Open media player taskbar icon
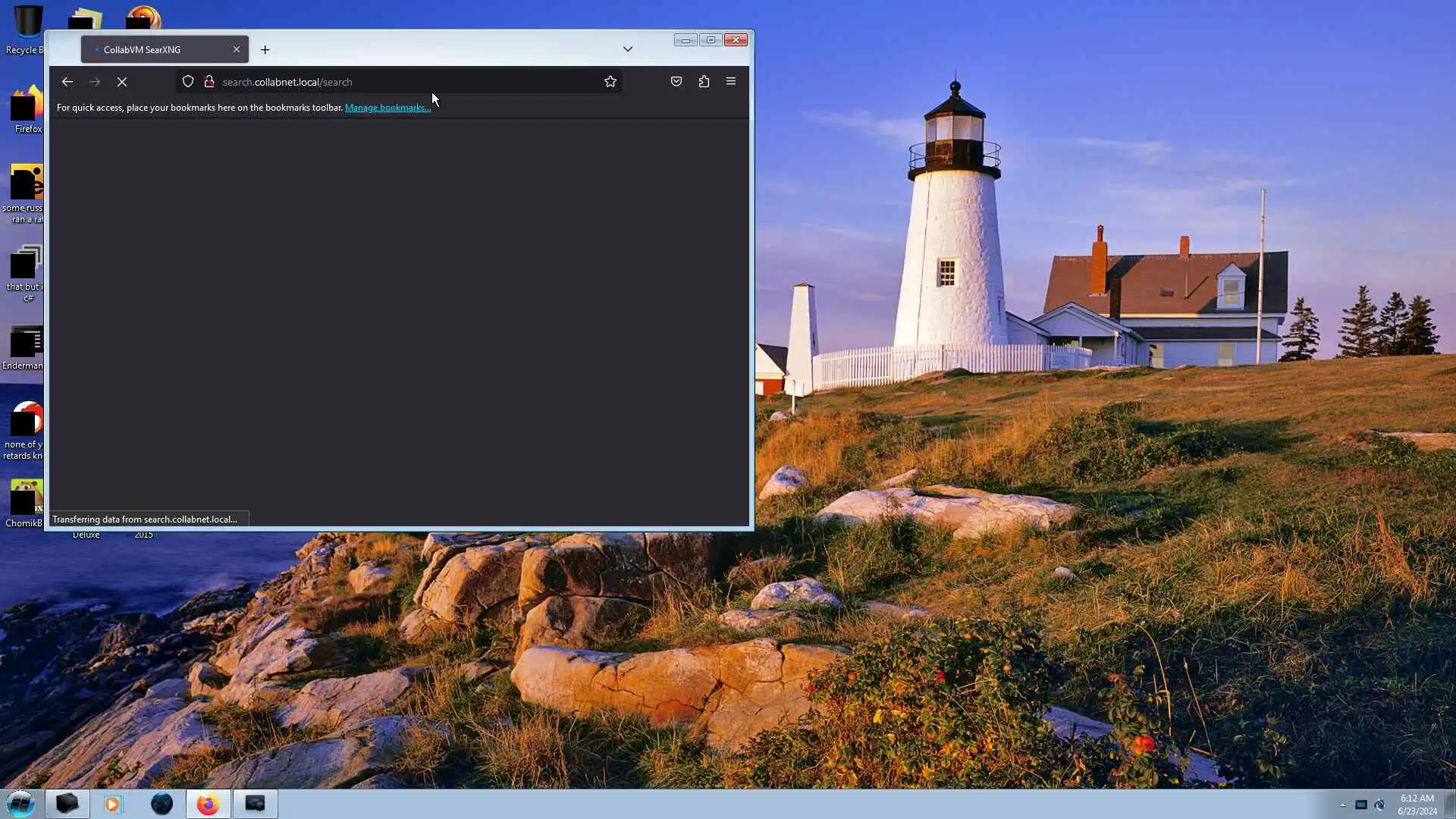The height and width of the screenshot is (819, 1456). point(113,804)
